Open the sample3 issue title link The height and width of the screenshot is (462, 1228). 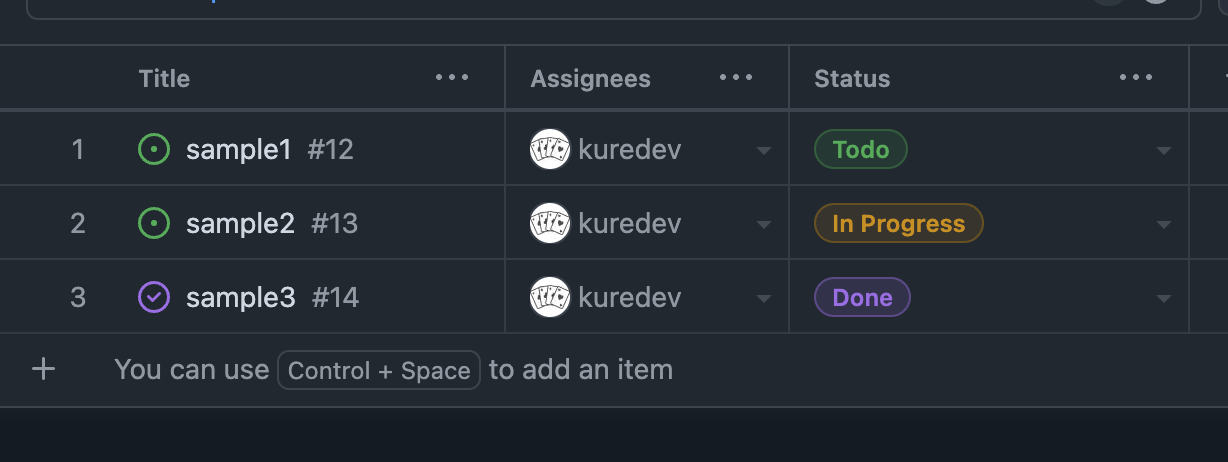click(241, 298)
